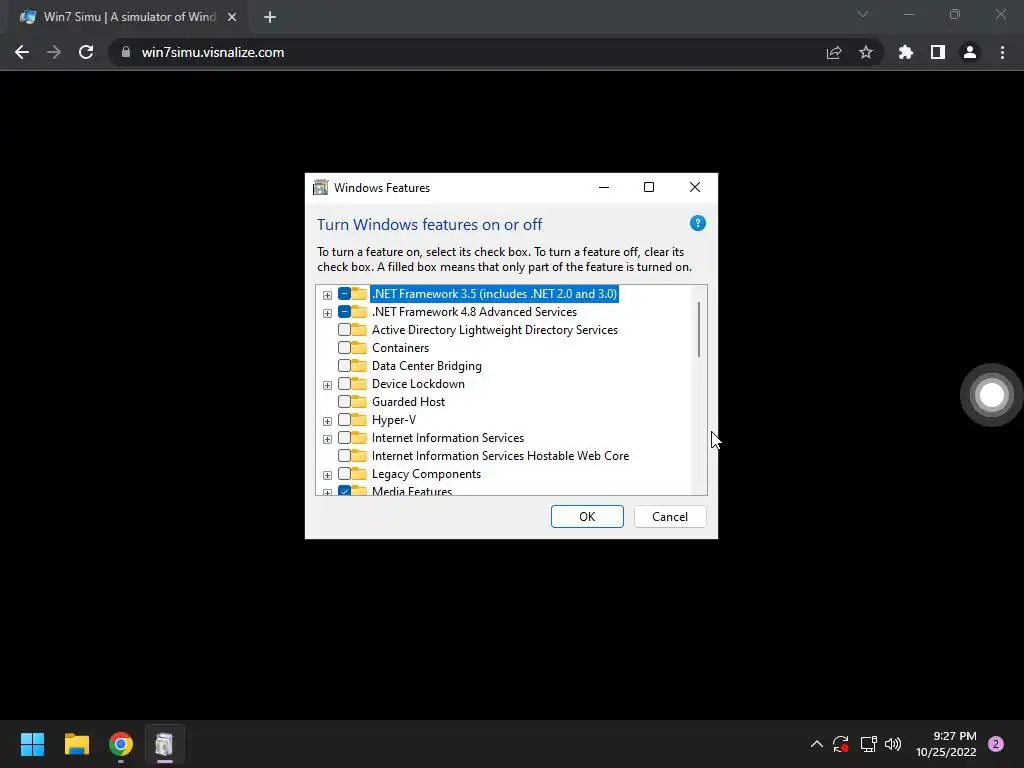Close the Win7 Simu tab
Image resolution: width=1024 pixels, height=768 pixels.
pos(232,17)
